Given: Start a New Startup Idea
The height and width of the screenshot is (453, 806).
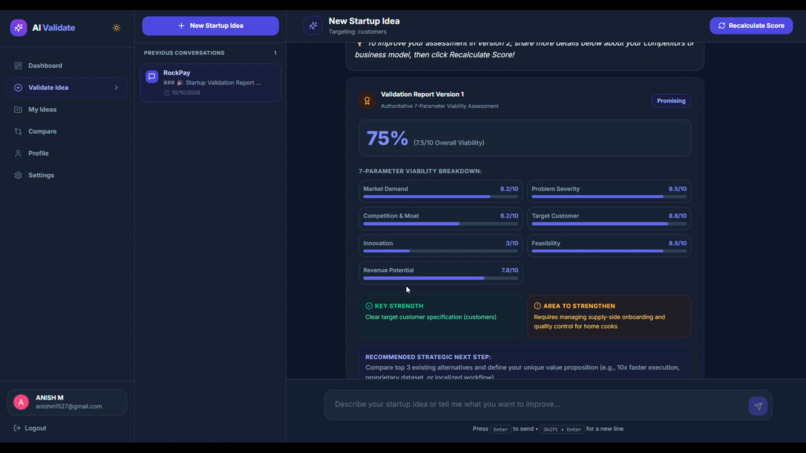Looking at the screenshot, I should [x=211, y=26].
